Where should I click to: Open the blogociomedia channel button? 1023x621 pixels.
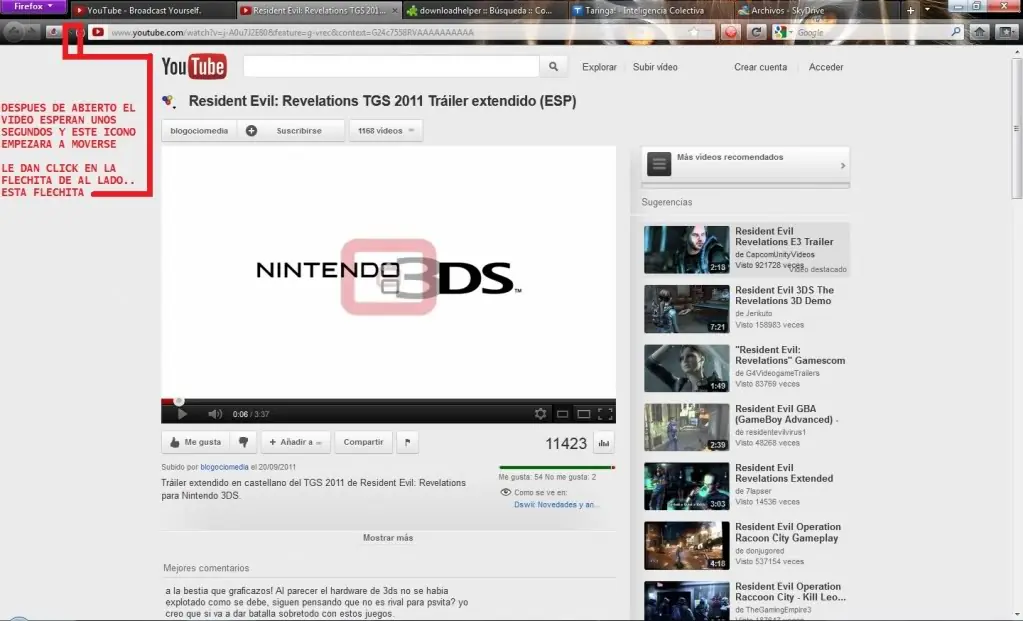(199, 130)
